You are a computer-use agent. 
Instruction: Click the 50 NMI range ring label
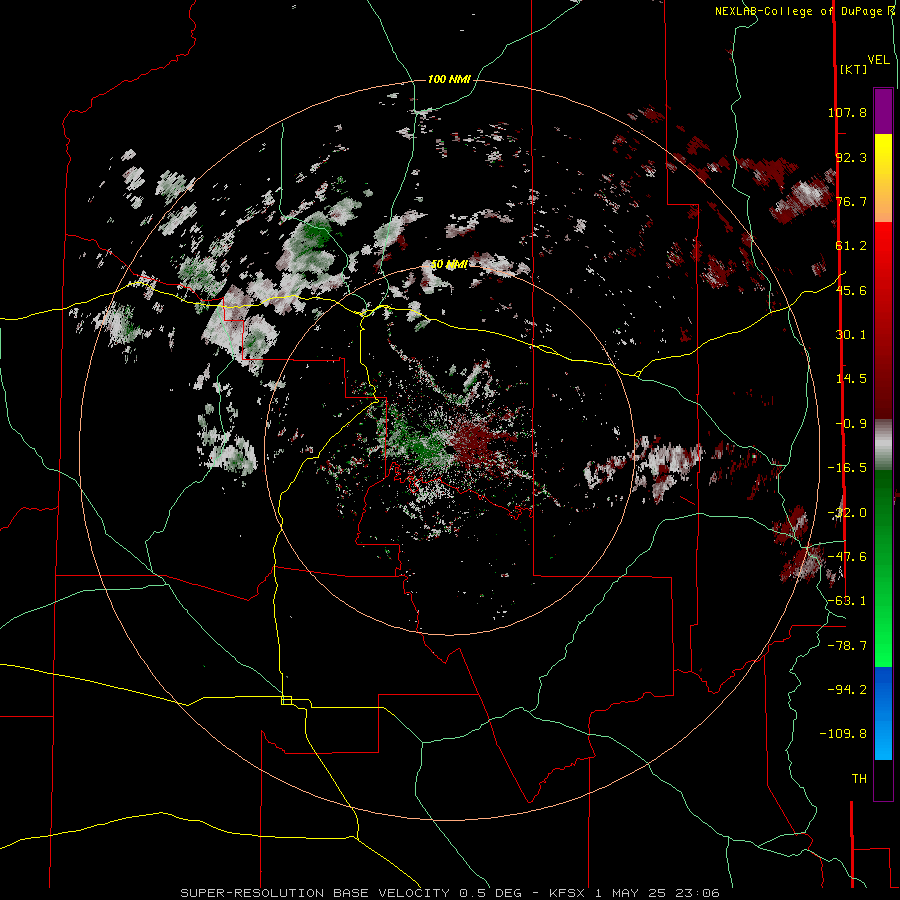point(449,265)
